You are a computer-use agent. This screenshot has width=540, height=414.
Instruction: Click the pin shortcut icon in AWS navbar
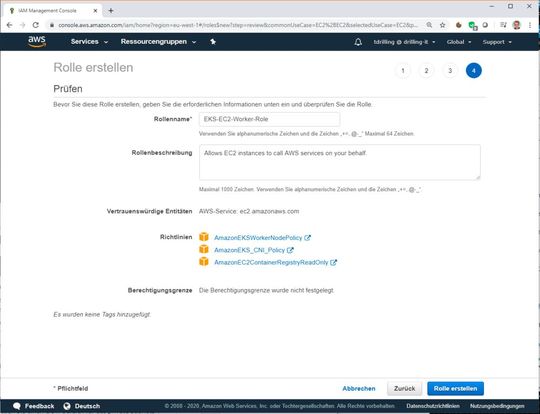coord(213,42)
